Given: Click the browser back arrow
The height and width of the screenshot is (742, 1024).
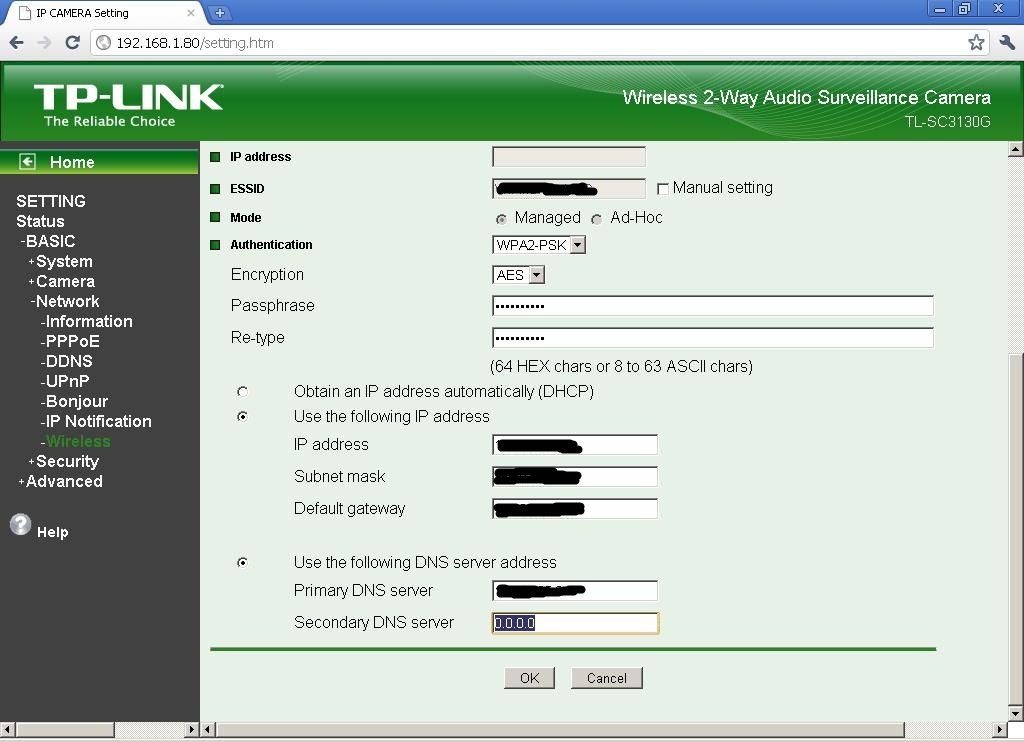Looking at the screenshot, I should point(16,42).
